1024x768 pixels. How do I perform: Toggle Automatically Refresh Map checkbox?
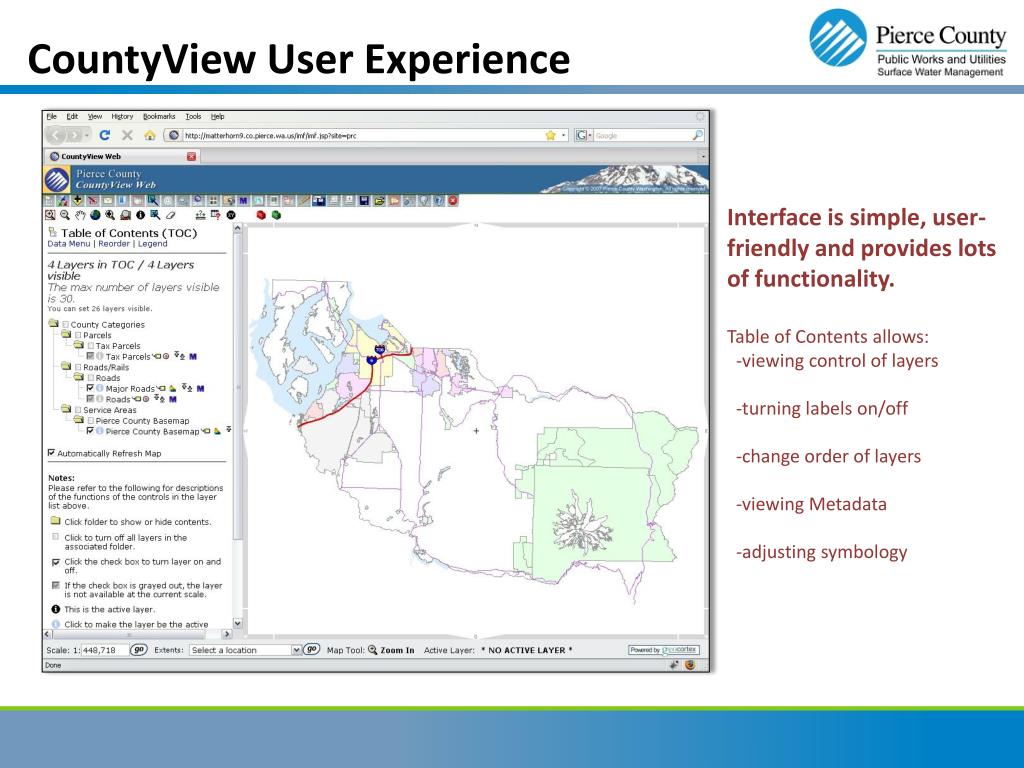click(x=52, y=453)
